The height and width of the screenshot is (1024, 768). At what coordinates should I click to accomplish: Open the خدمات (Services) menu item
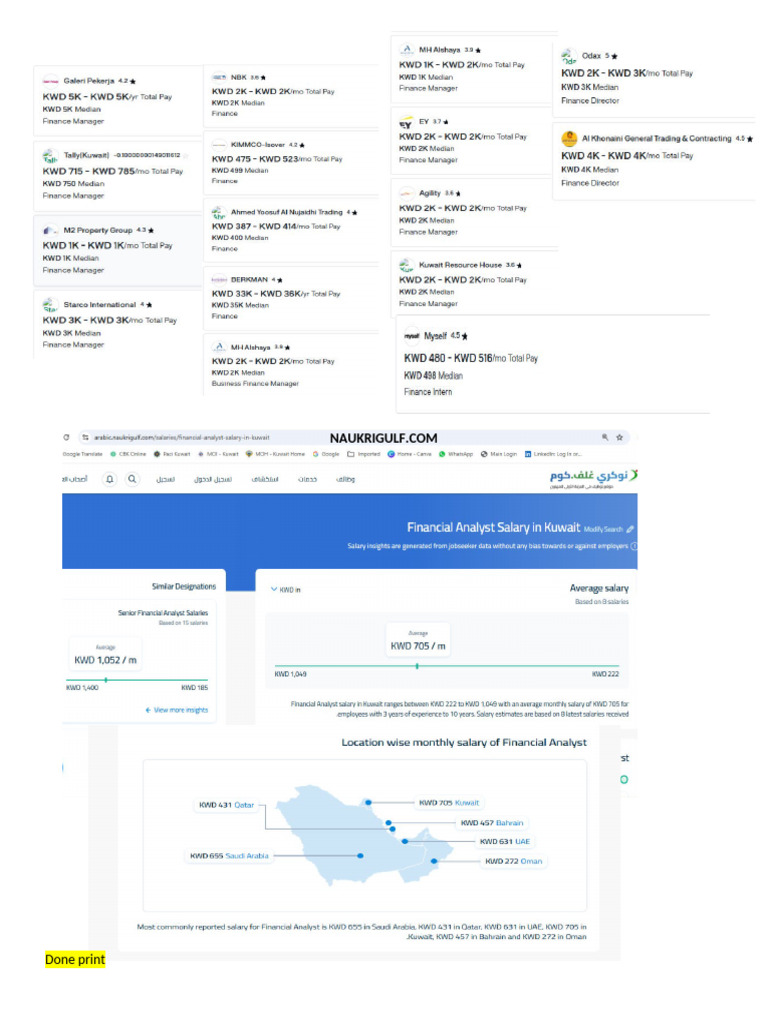point(307,479)
